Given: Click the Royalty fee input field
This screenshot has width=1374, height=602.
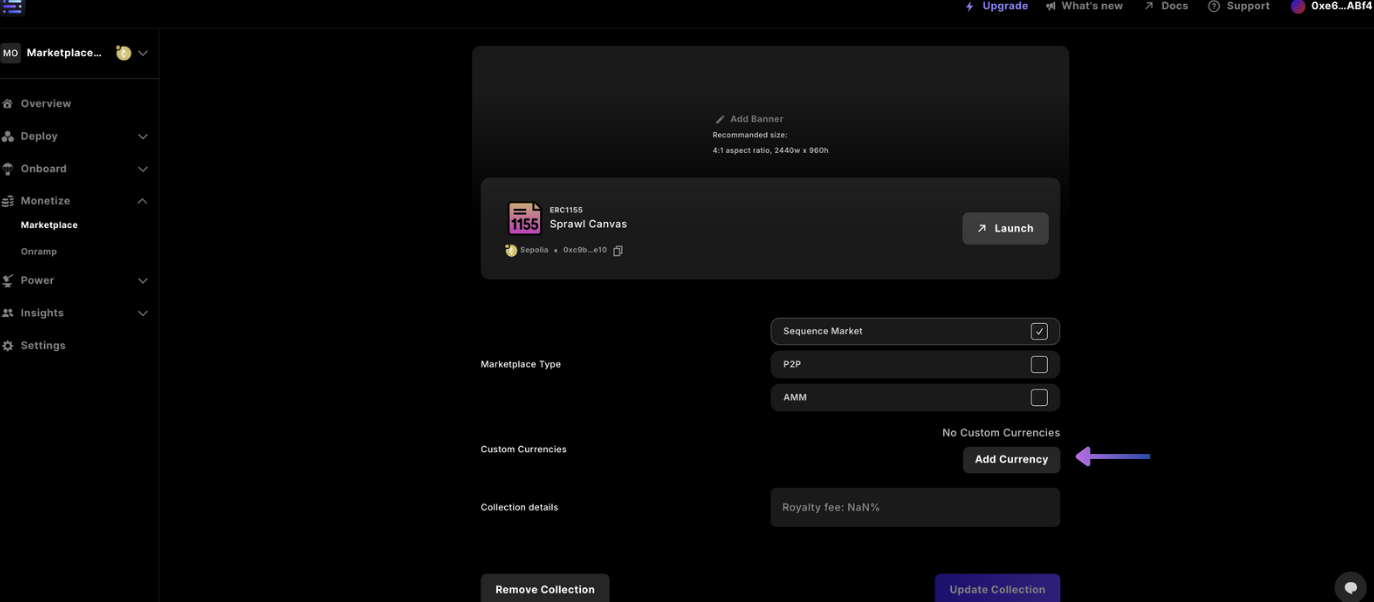Looking at the screenshot, I should coord(914,507).
